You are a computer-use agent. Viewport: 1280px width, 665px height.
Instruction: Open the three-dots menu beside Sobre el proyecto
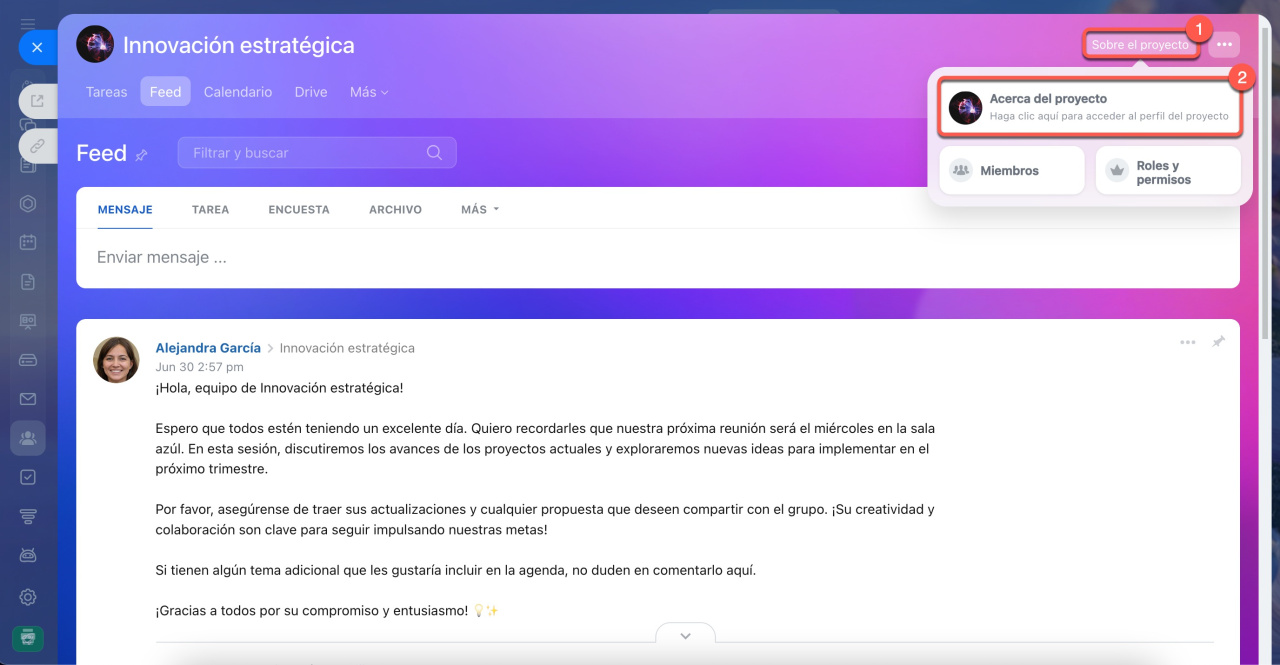tap(1224, 45)
